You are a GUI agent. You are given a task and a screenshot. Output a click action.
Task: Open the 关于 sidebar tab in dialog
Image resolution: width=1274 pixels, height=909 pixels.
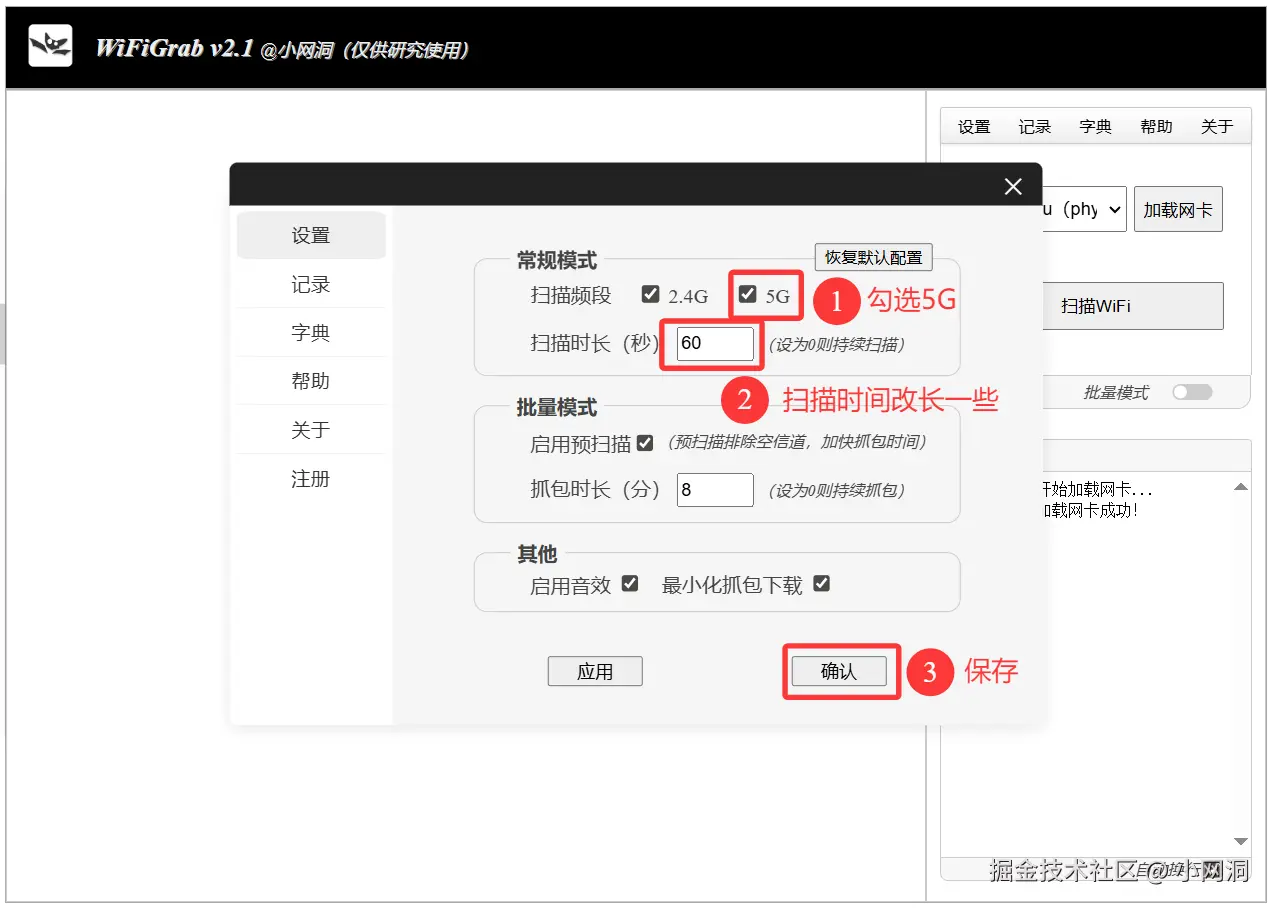311,430
